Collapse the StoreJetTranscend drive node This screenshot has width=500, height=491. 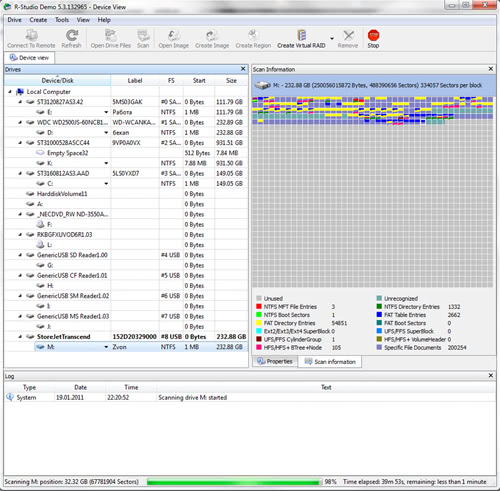[x=20, y=337]
